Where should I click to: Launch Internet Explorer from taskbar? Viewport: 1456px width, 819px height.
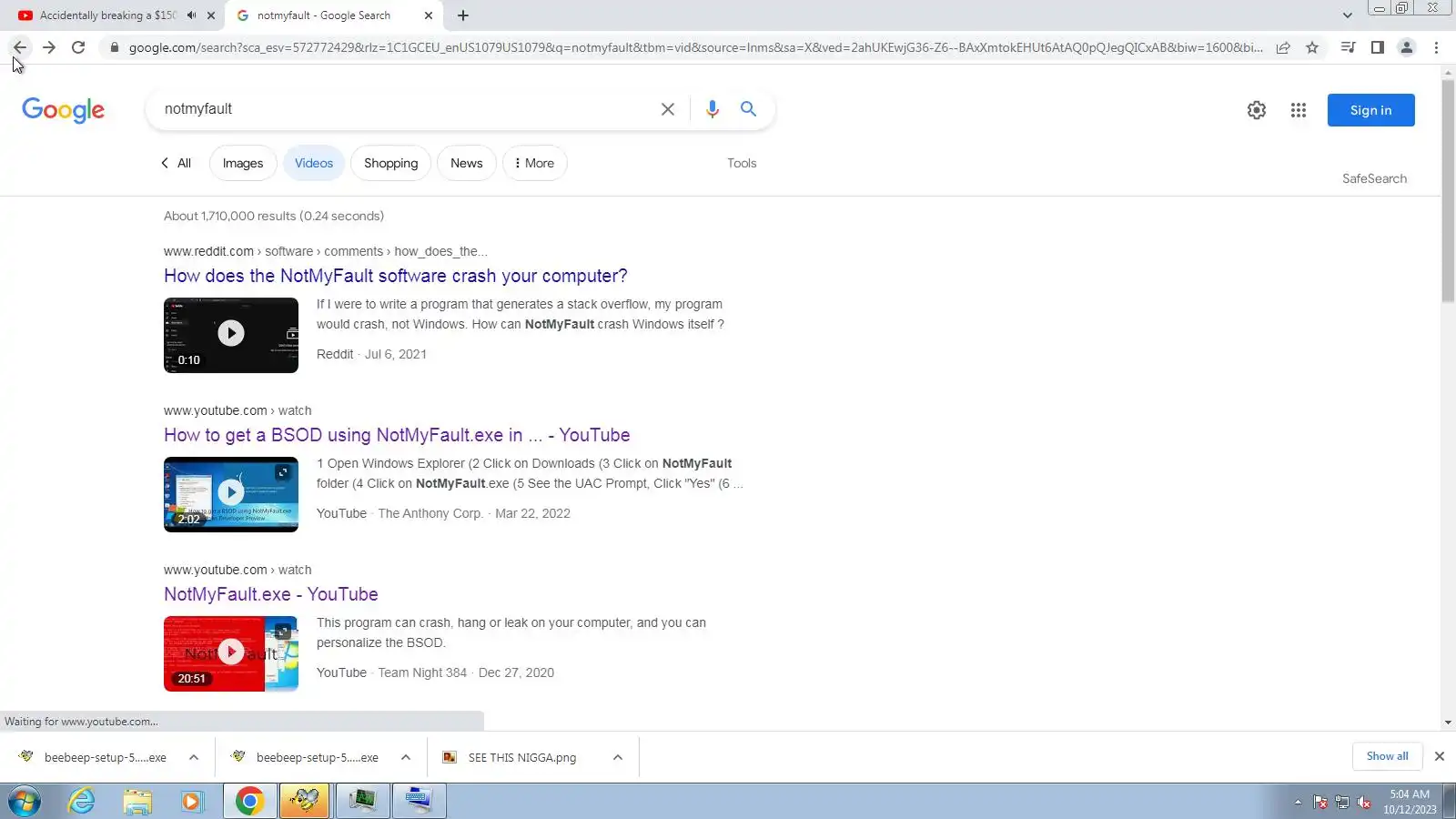coord(82,802)
